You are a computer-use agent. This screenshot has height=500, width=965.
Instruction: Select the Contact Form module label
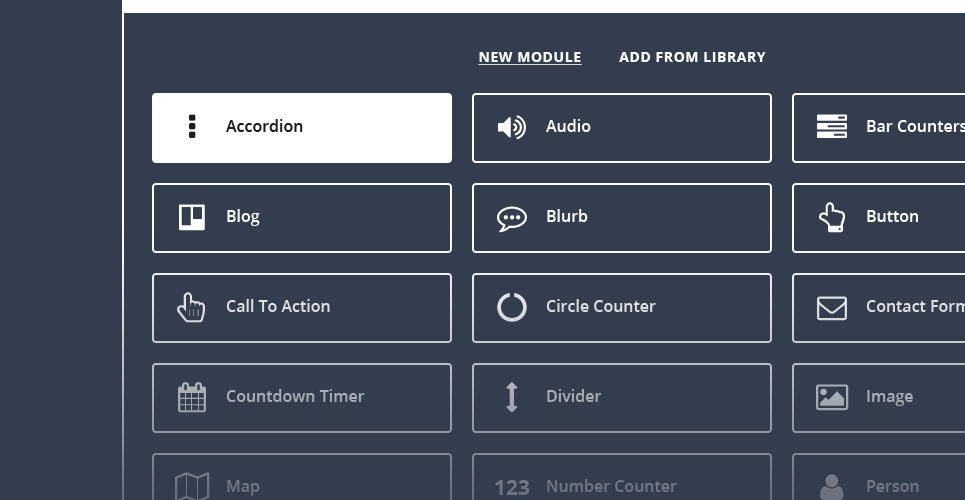pyautogui.click(x=915, y=306)
